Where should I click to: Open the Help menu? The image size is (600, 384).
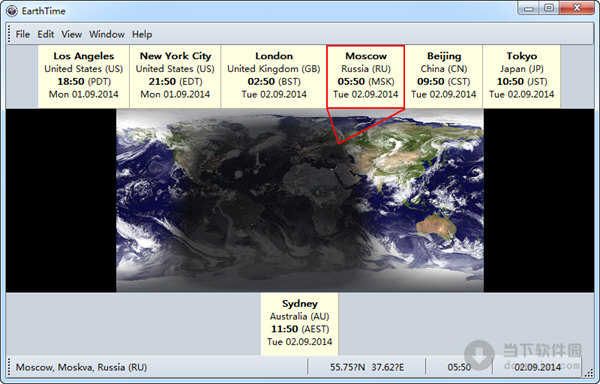click(x=142, y=34)
